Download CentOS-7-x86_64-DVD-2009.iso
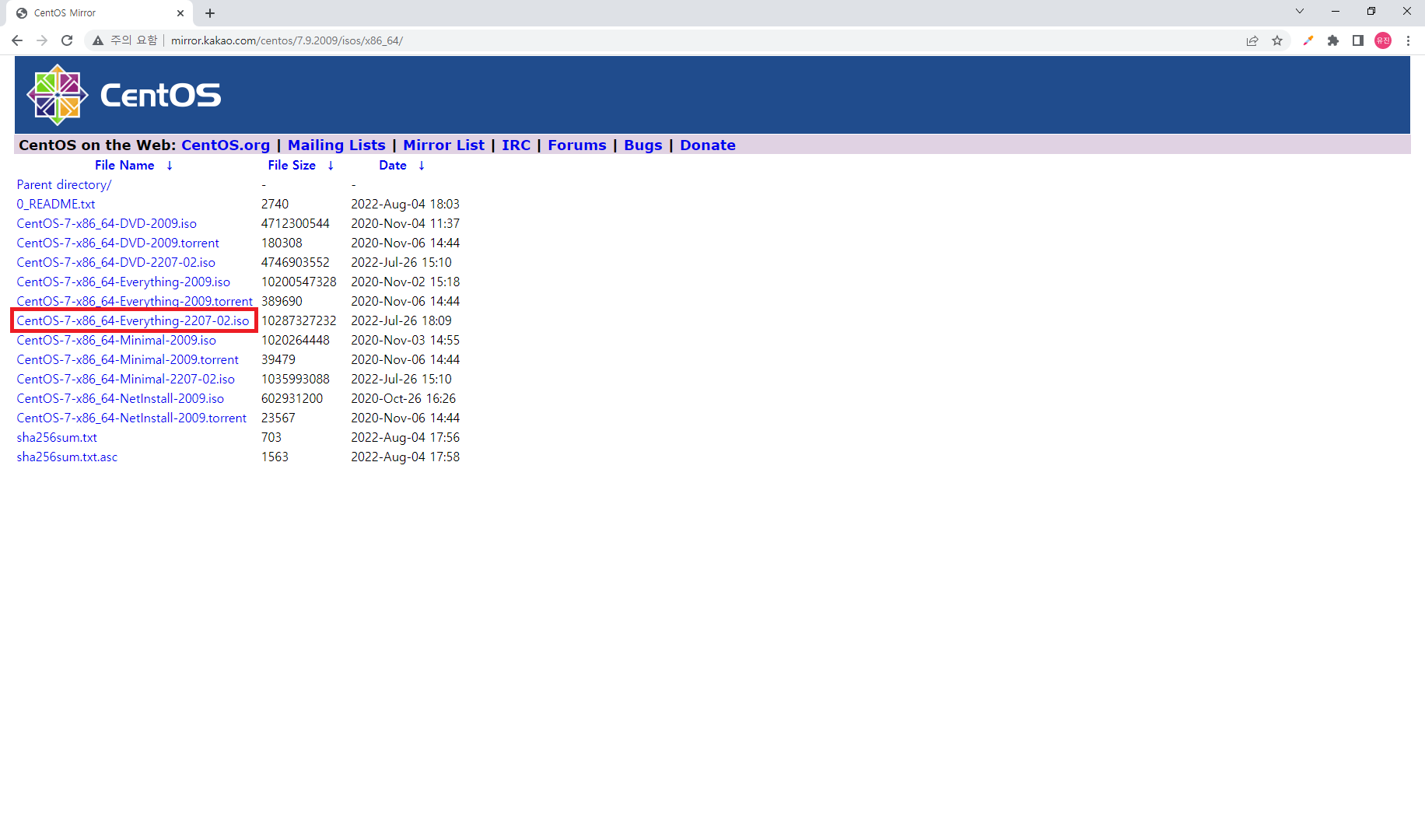Image resolution: width=1425 pixels, height=840 pixels. pyautogui.click(x=107, y=224)
